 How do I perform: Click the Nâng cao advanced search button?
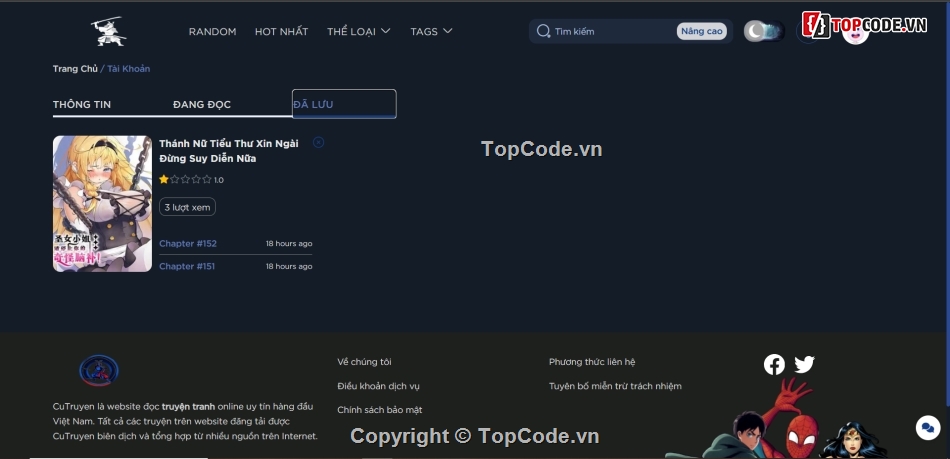pyautogui.click(x=702, y=31)
